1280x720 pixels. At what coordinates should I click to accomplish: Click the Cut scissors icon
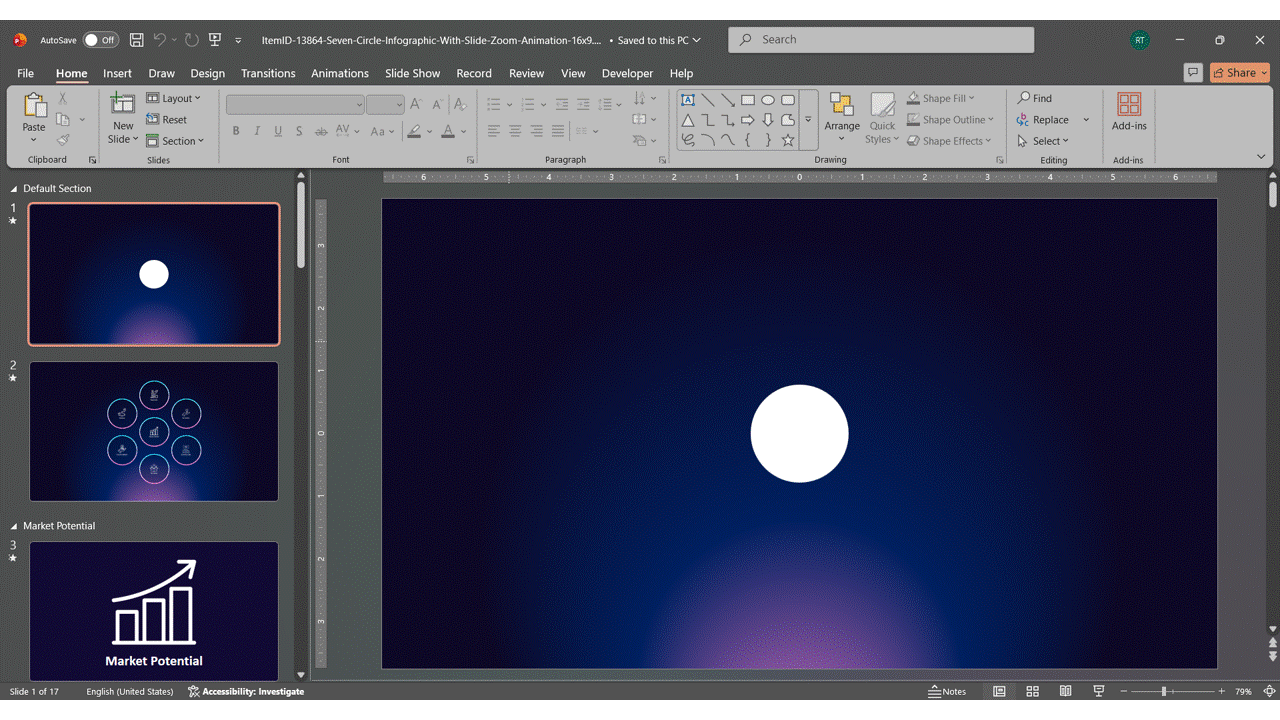coord(62,98)
